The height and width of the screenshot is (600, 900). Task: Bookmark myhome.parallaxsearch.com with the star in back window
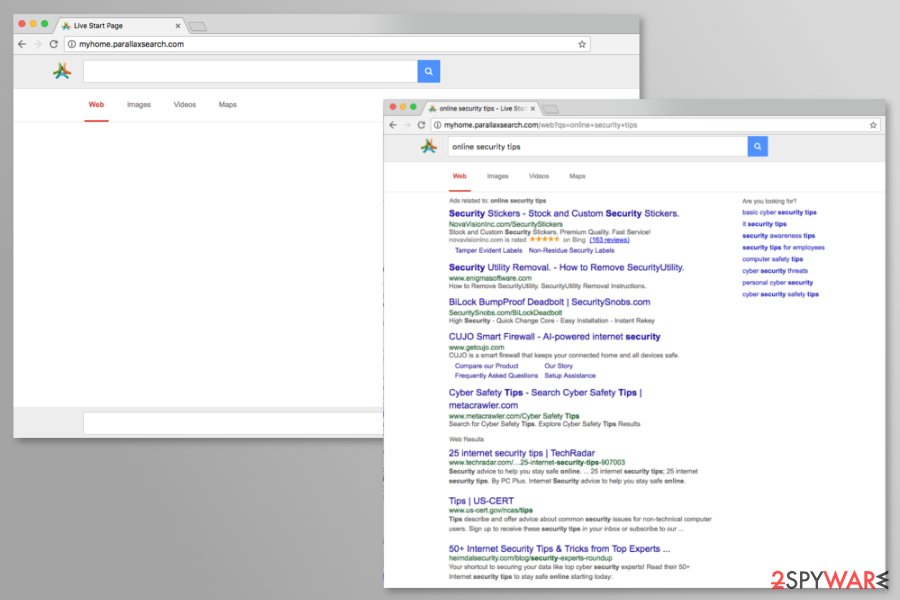(x=581, y=44)
